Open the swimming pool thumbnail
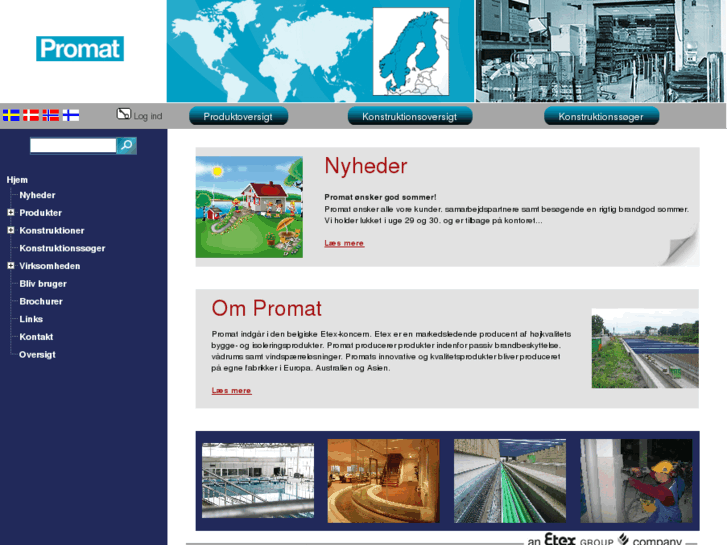Image resolution: width=727 pixels, height=545 pixels. [x=258, y=481]
